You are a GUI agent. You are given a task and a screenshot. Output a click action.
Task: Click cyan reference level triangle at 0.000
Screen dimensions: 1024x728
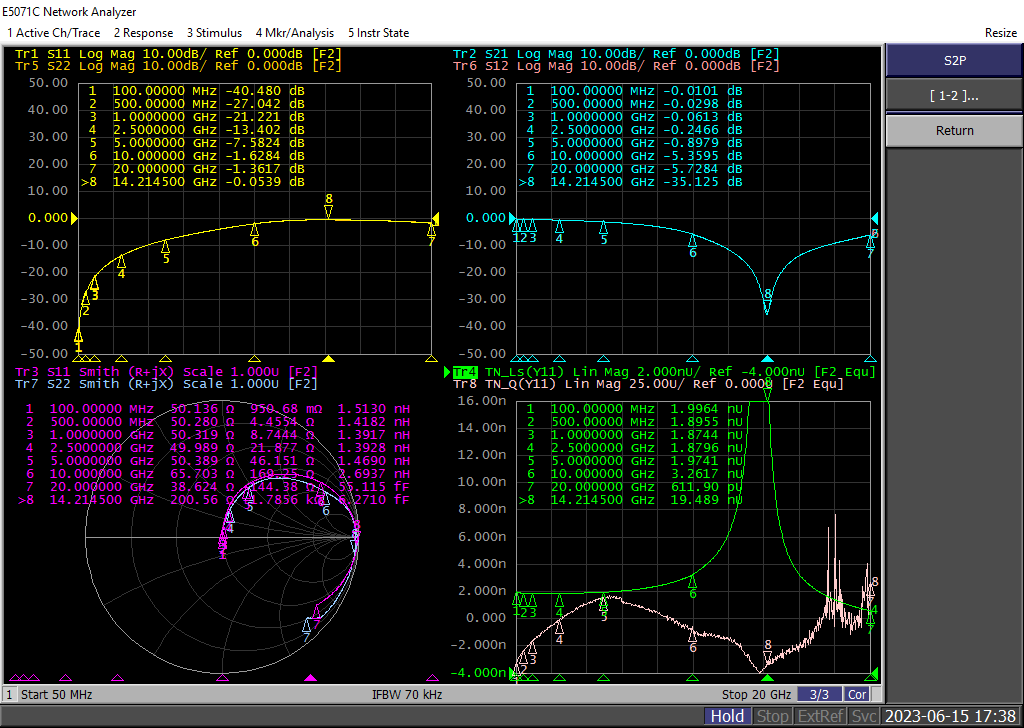coord(513,218)
